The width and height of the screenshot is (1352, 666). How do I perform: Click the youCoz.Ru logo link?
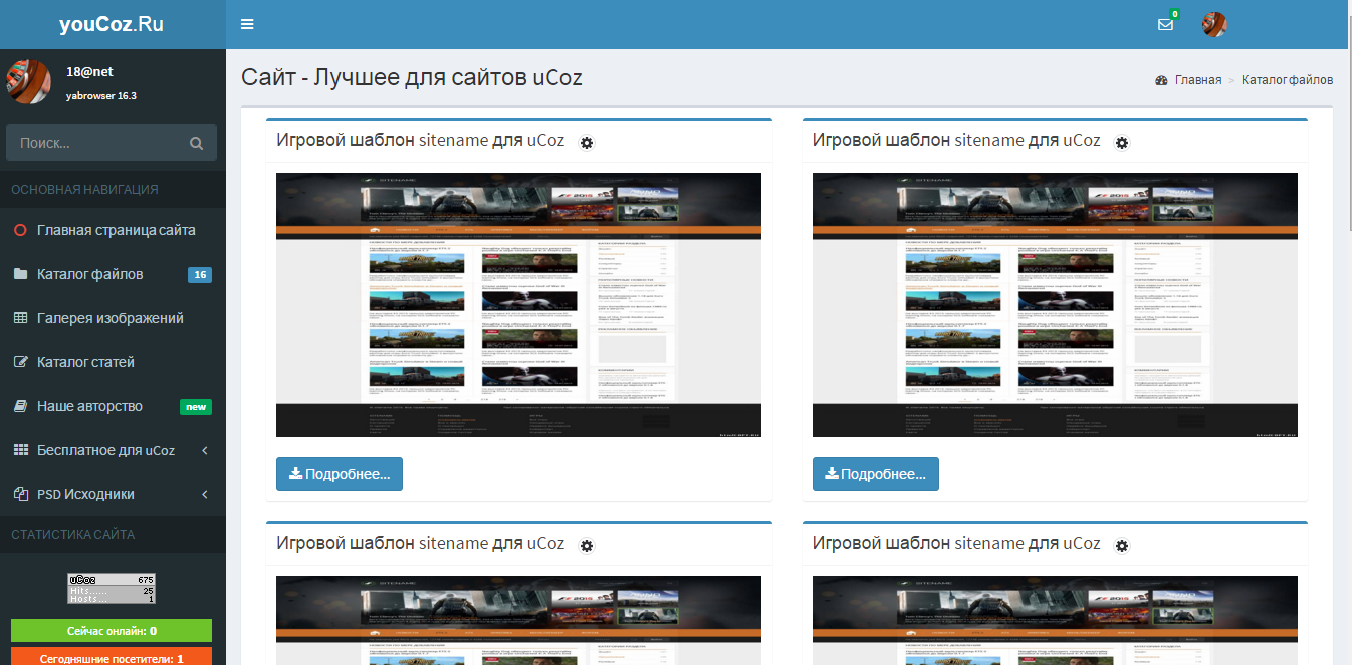pos(111,24)
